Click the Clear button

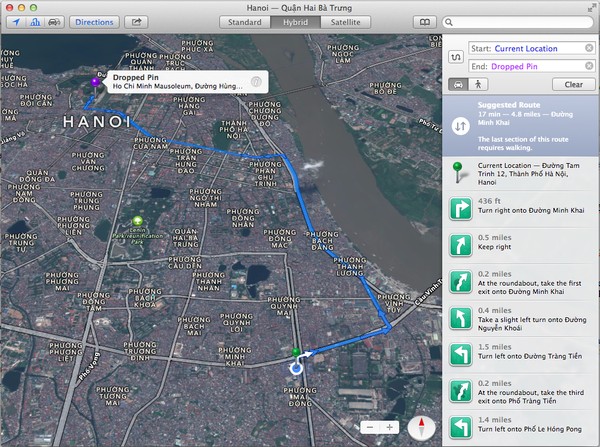pos(574,84)
